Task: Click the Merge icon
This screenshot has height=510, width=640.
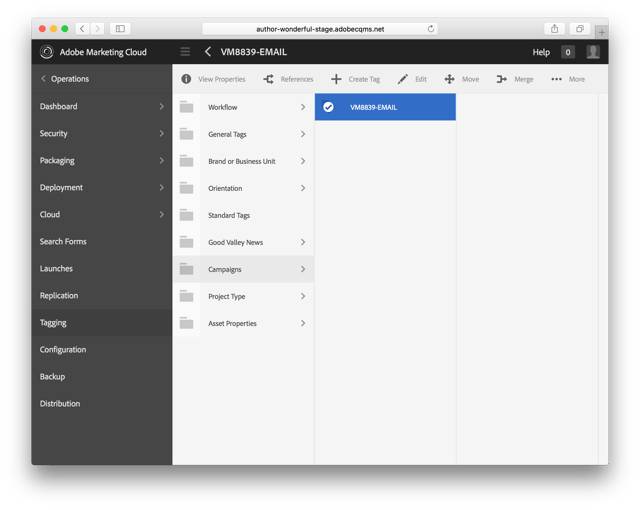Action: [502, 79]
